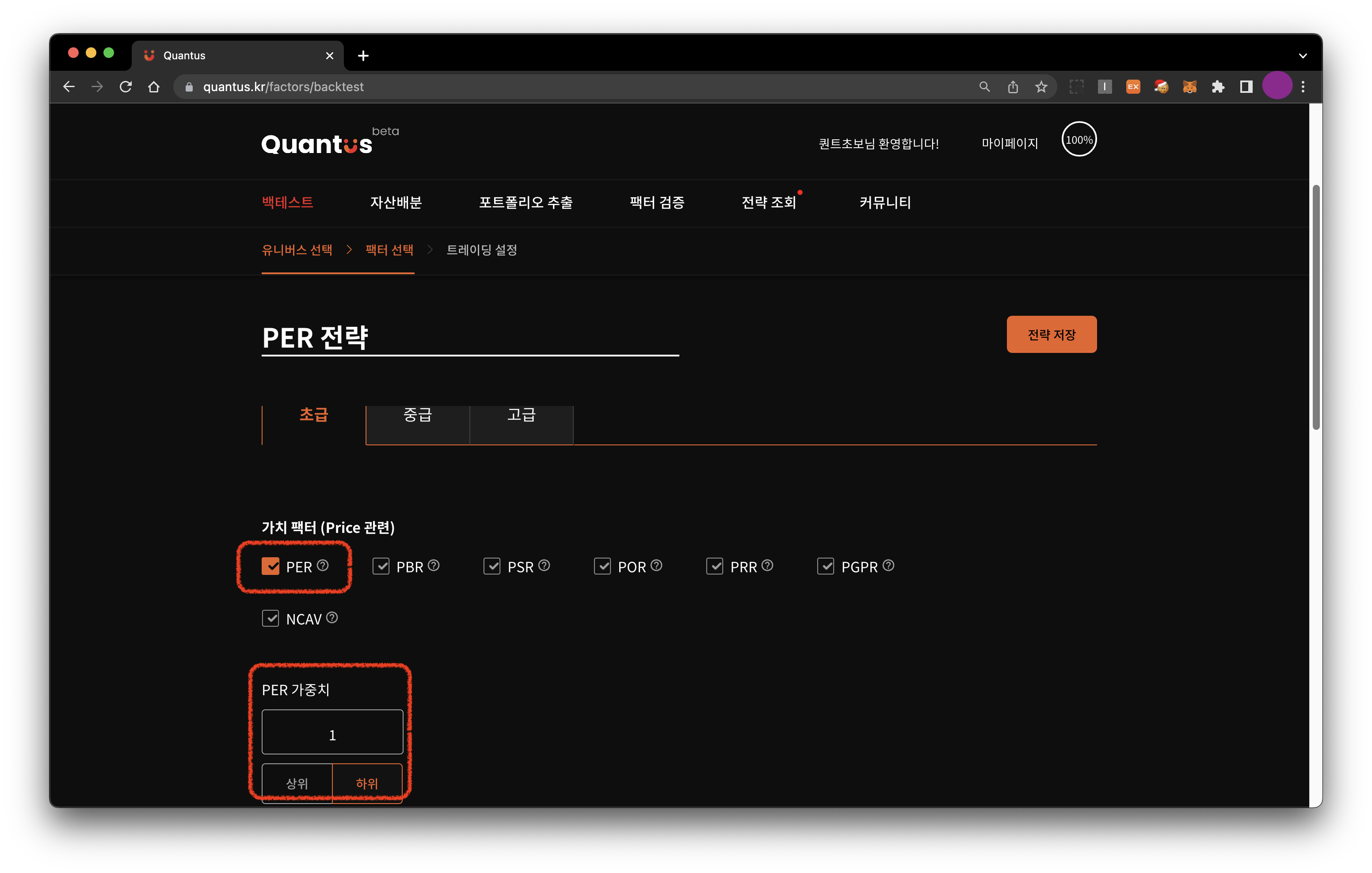Click the help icon next to PER
Viewport: 1372px width, 873px height.
click(323, 565)
